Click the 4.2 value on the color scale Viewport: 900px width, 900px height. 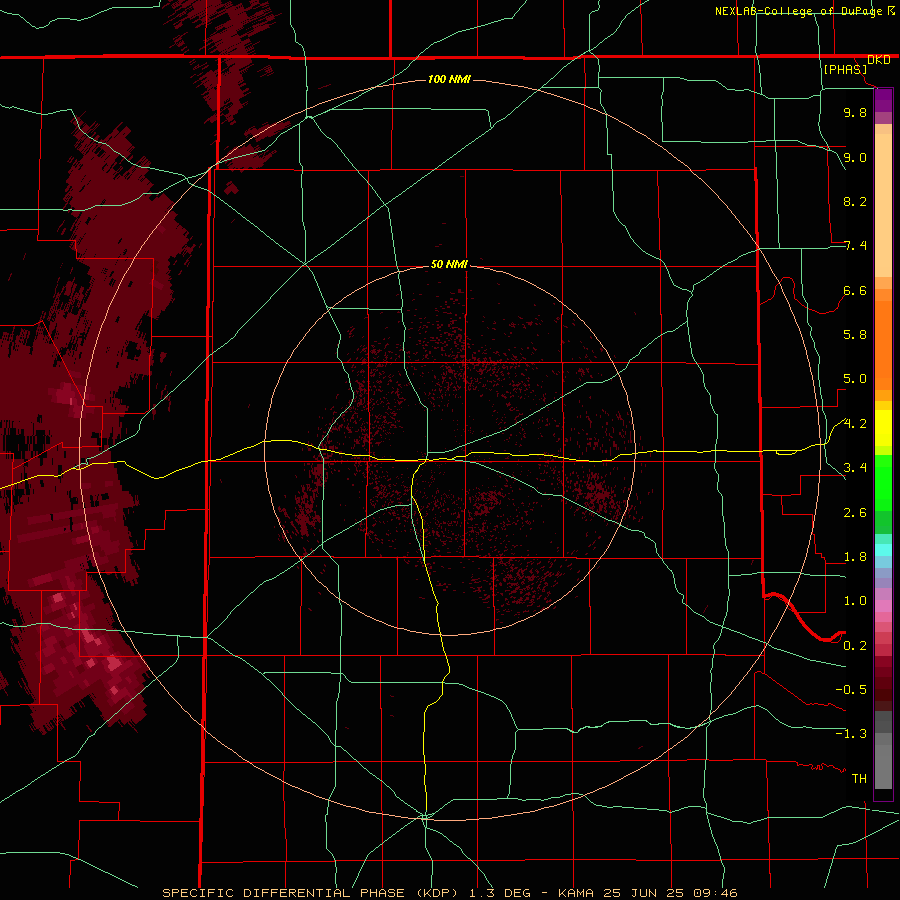(x=855, y=424)
